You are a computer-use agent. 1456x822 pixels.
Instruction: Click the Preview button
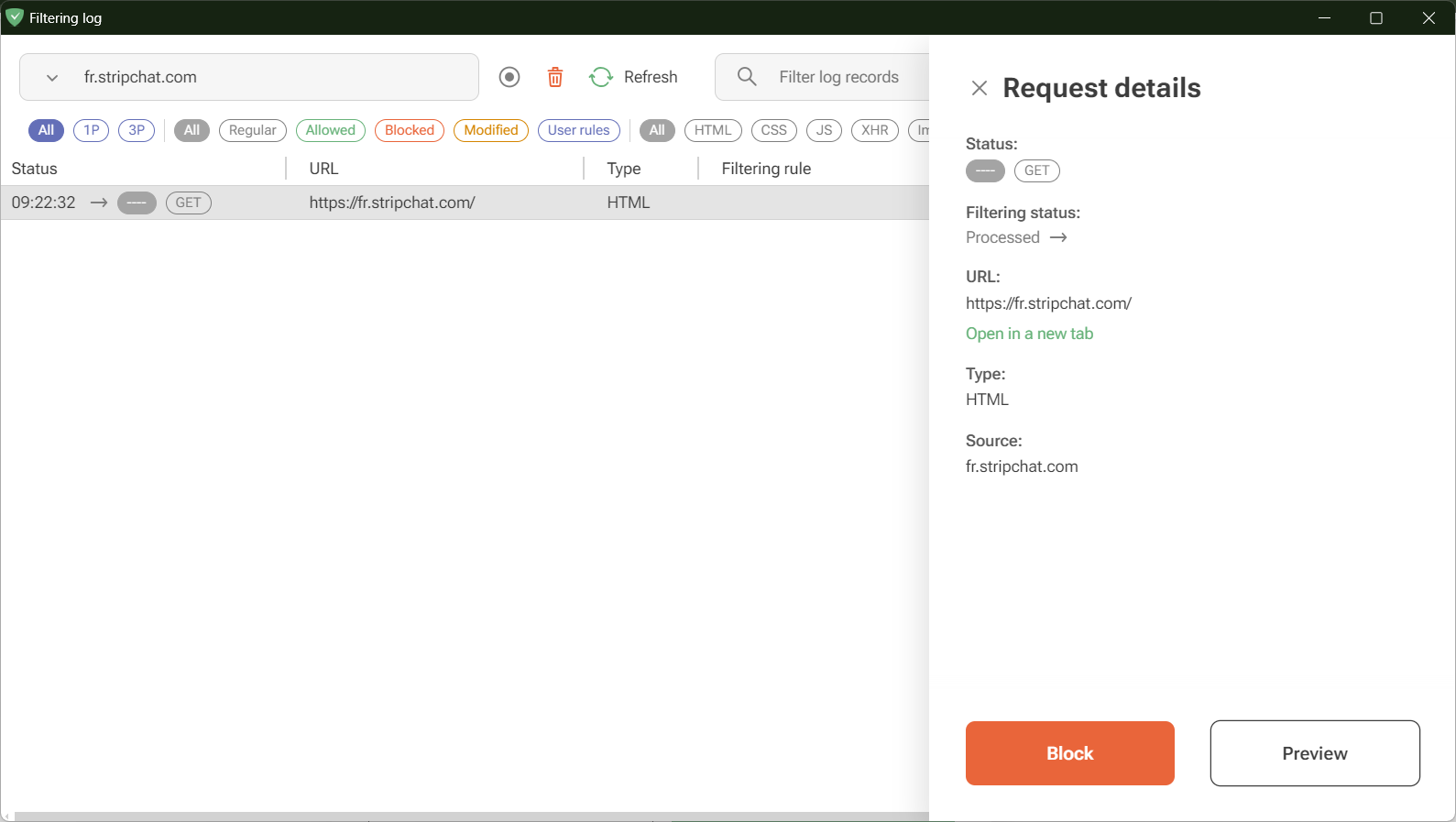coord(1314,753)
